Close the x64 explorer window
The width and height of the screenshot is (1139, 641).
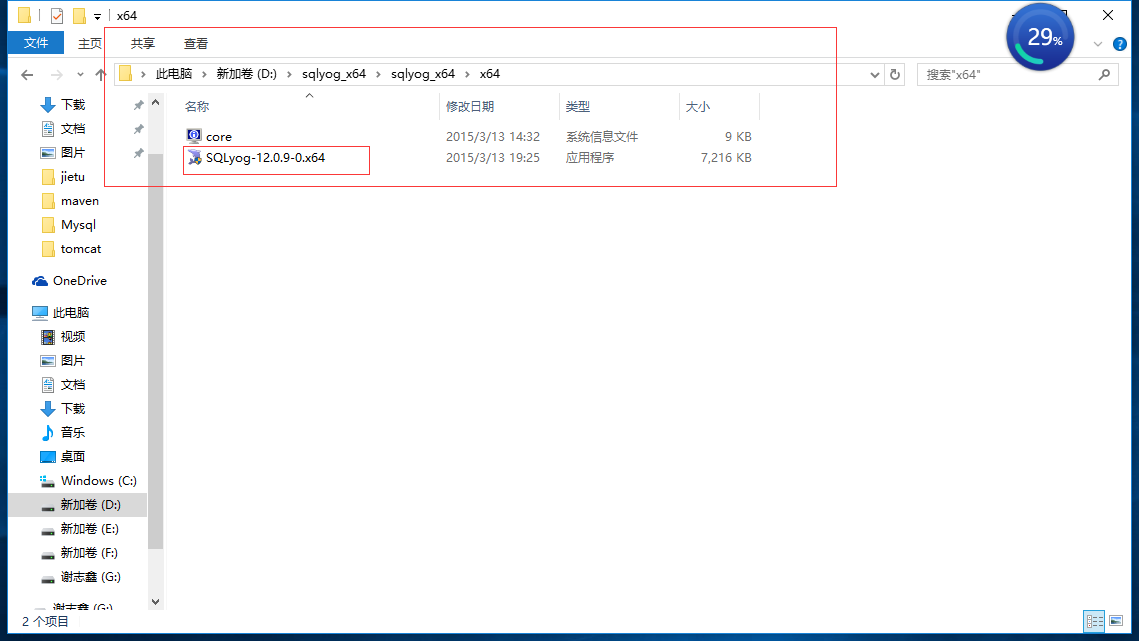1108,15
